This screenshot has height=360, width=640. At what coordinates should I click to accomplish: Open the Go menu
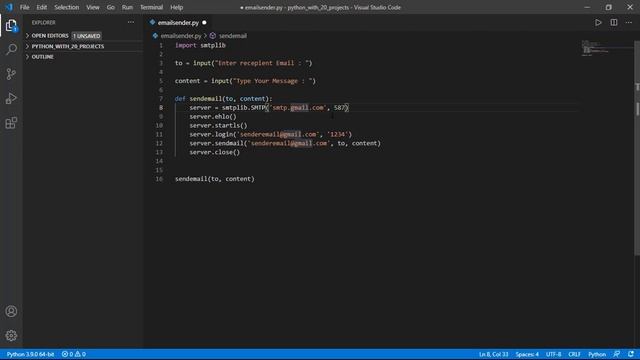click(x=111, y=7)
